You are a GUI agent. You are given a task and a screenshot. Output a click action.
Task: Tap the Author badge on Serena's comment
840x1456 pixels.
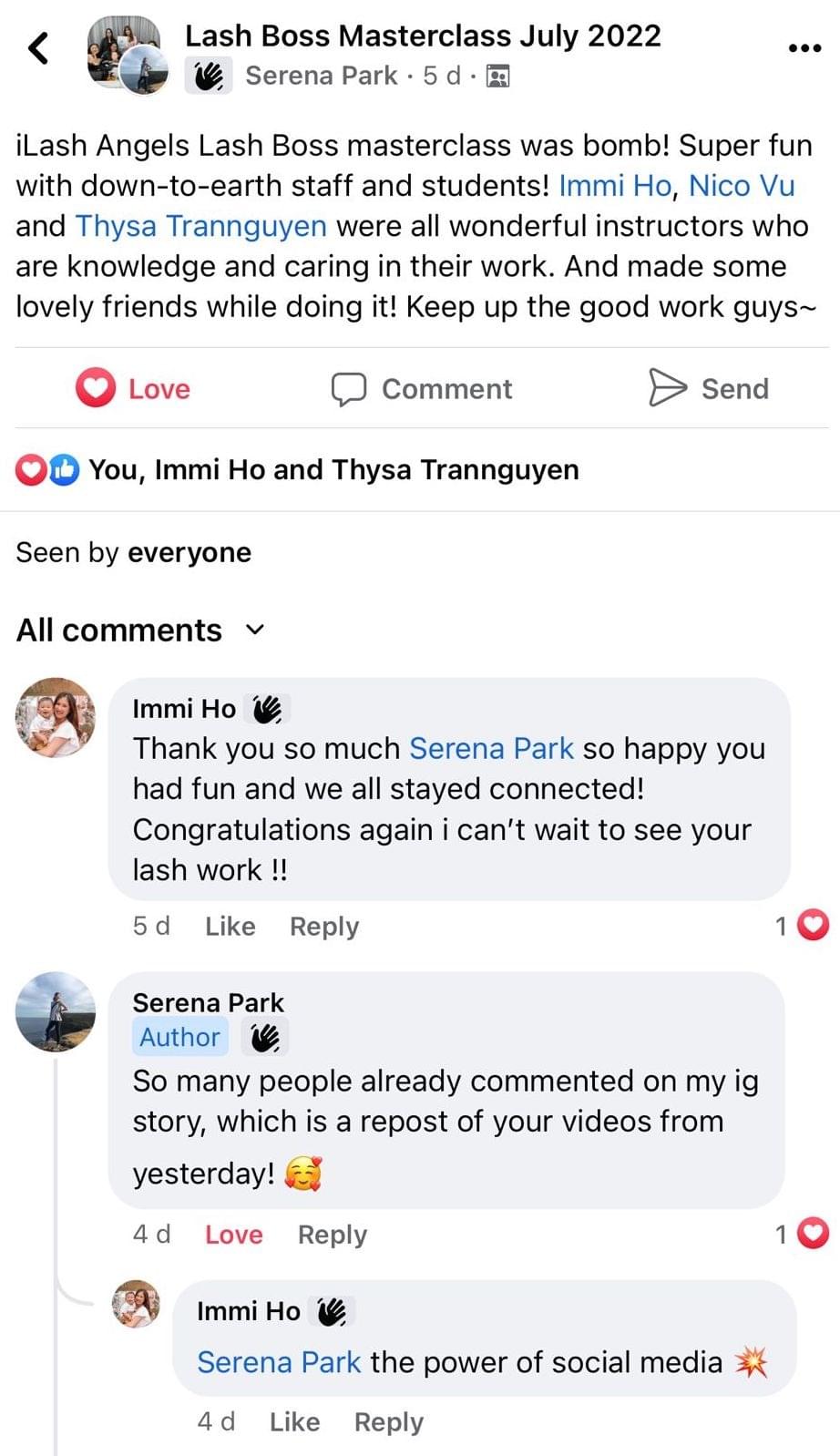[x=179, y=1037]
